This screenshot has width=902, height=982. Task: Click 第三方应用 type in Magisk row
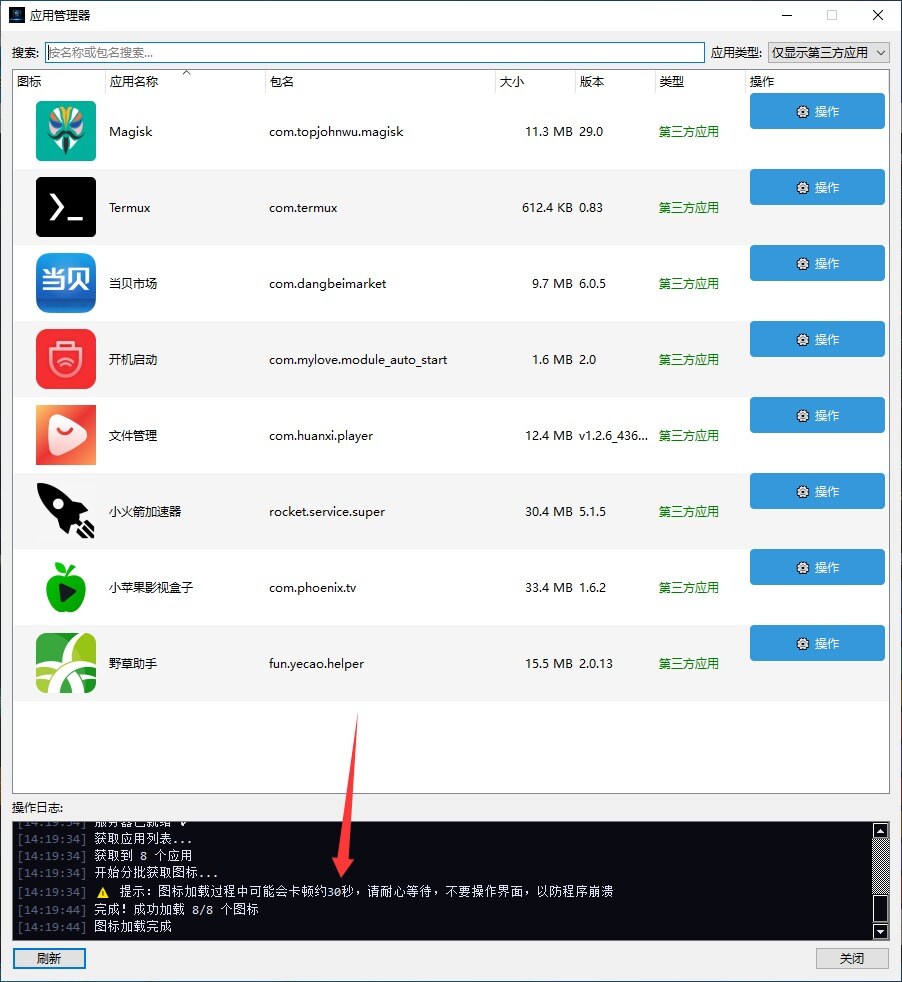click(688, 132)
